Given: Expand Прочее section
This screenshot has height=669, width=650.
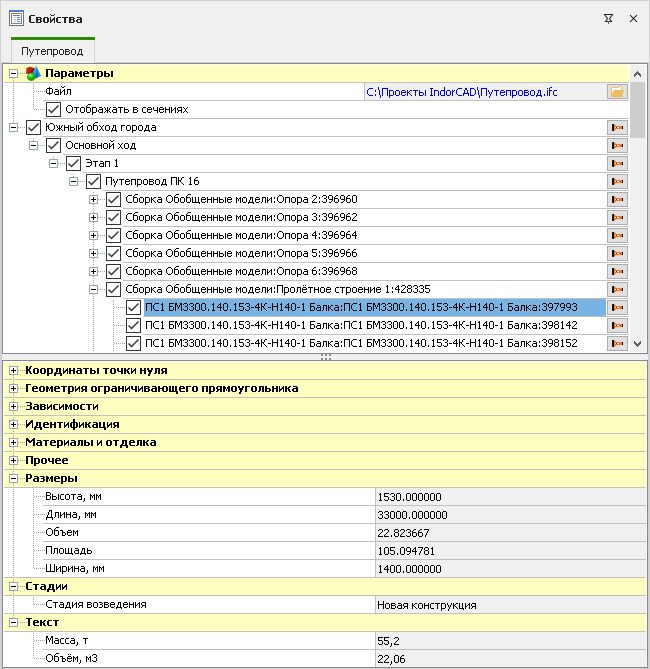Looking at the screenshot, I should [x=13, y=460].
